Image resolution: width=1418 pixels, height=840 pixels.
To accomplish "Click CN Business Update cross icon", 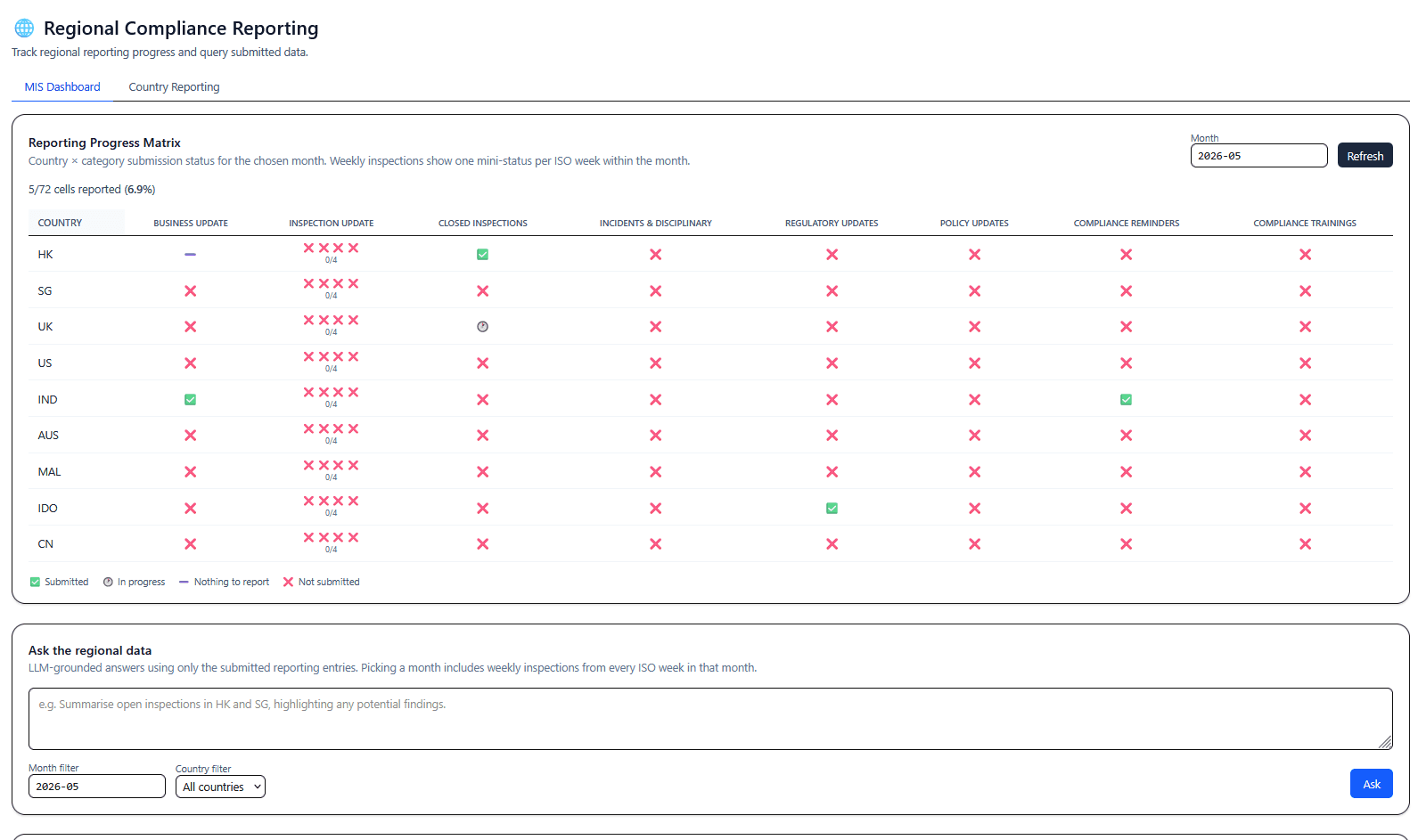I will click(x=191, y=544).
